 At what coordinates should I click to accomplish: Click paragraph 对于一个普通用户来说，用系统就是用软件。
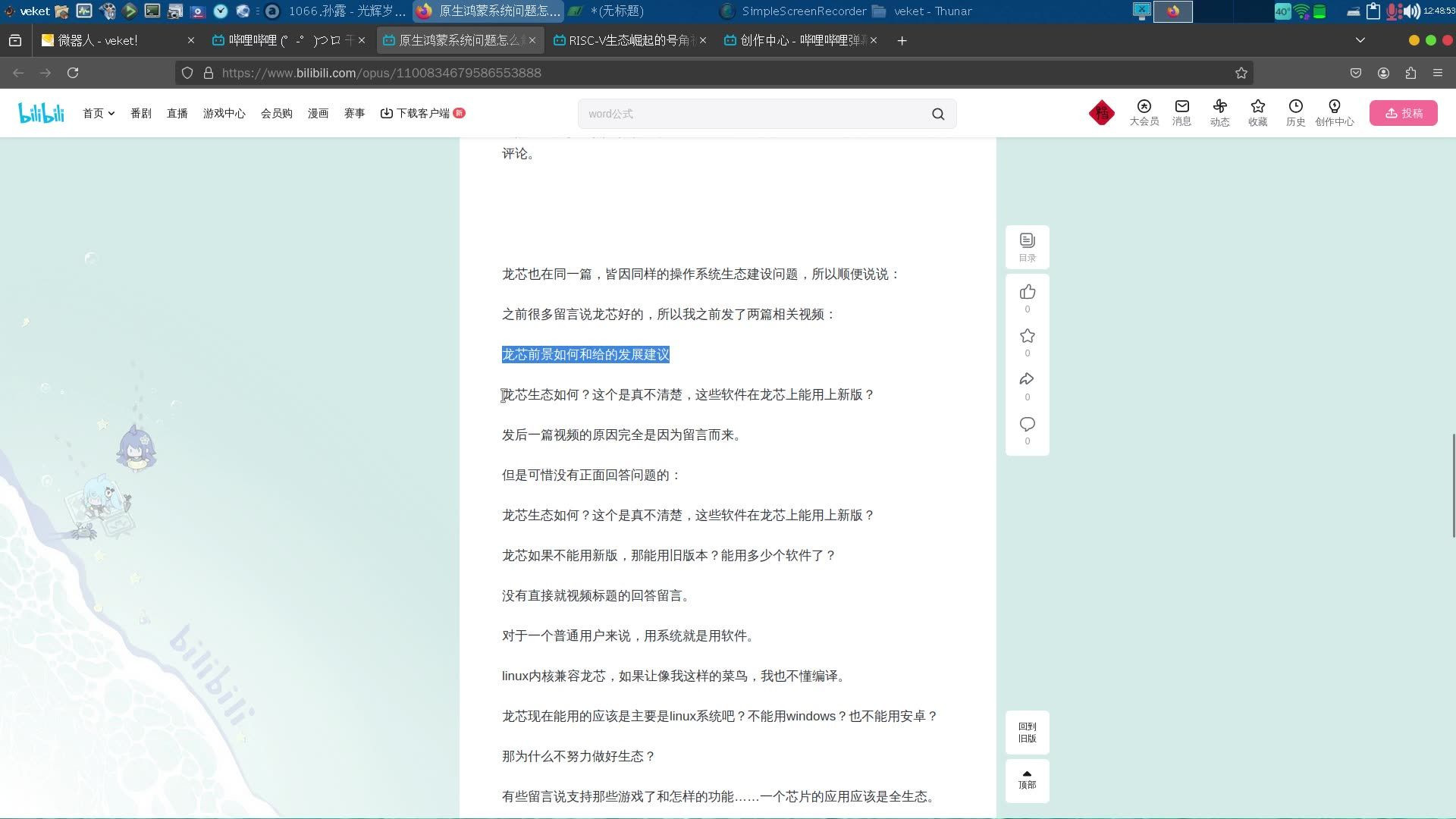(630, 636)
